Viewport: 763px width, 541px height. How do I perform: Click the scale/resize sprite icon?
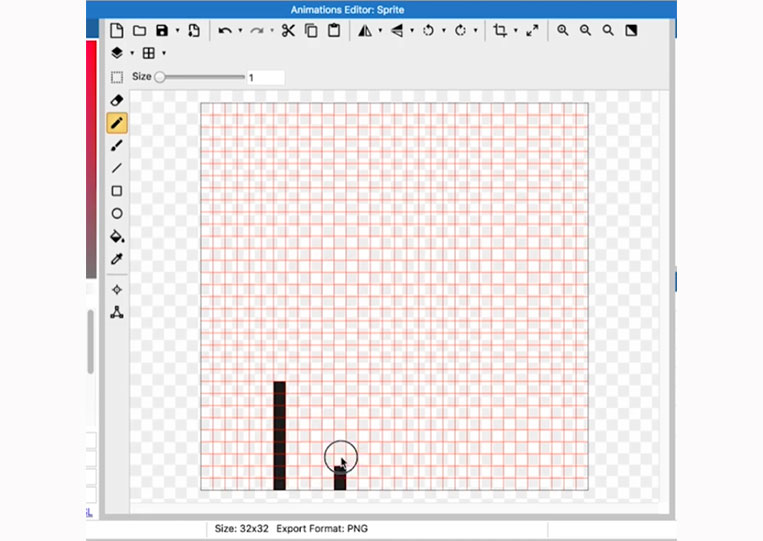coord(532,31)
